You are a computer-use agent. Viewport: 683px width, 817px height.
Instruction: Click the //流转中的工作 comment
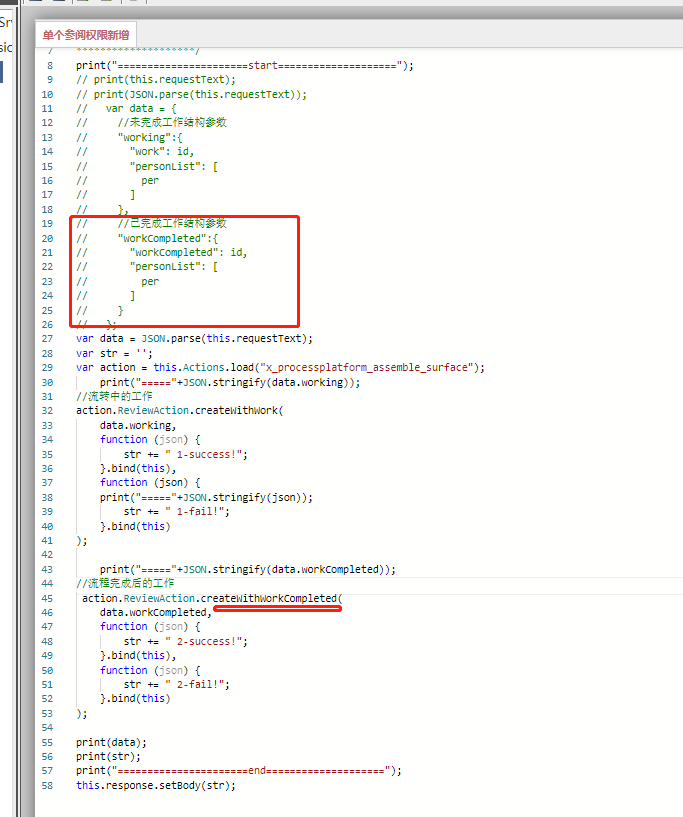114,396
